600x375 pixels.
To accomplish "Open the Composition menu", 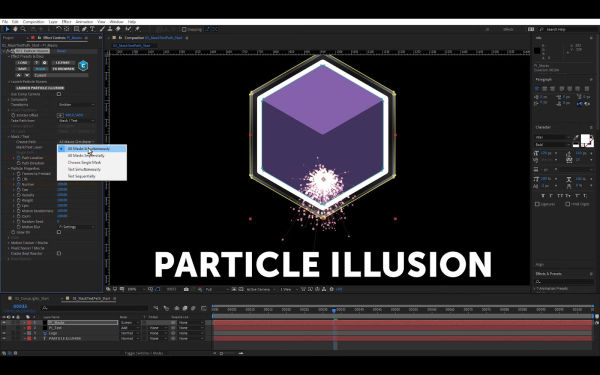I will click(x=34, y=22).
